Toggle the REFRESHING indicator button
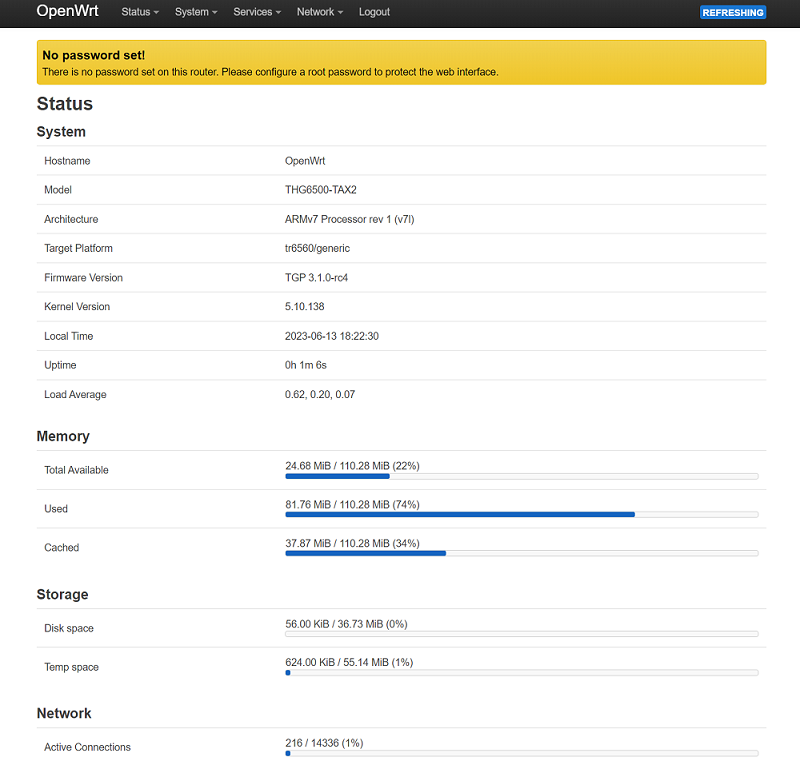The width and height of the screenshot is (800, 773). coord(733,12)
